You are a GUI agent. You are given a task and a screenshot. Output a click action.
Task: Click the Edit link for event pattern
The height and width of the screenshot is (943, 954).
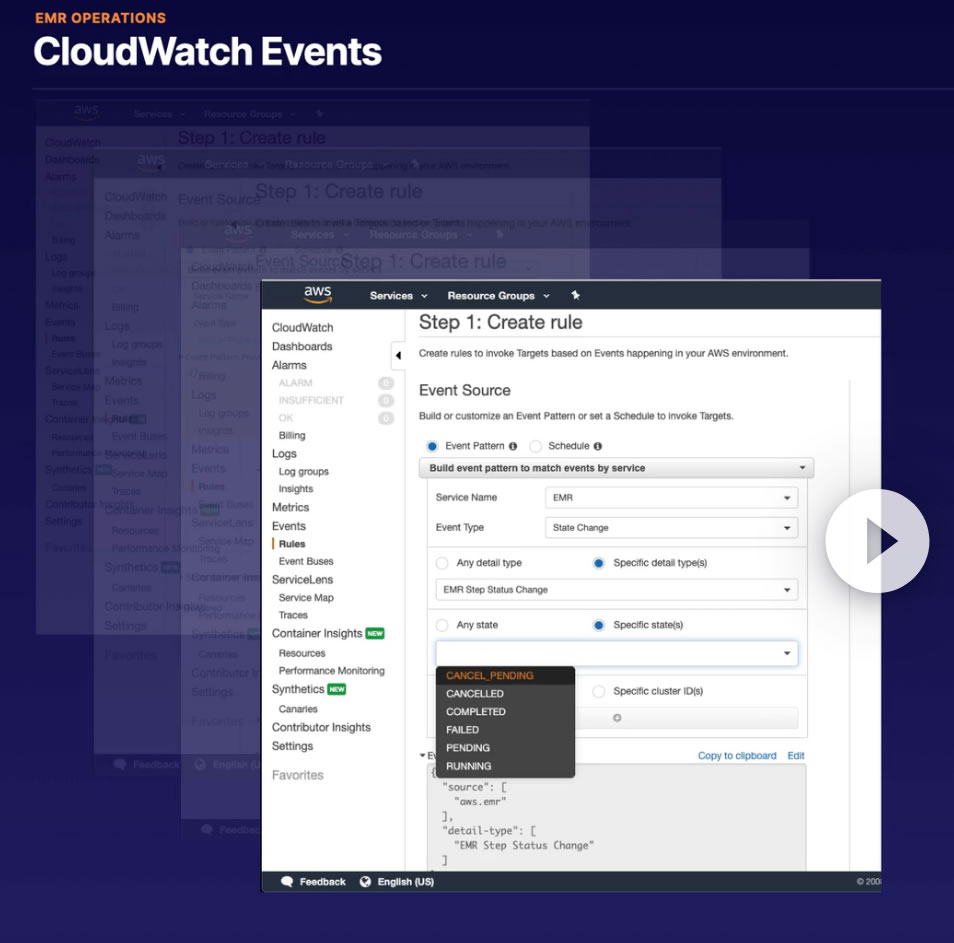(796, 756)
